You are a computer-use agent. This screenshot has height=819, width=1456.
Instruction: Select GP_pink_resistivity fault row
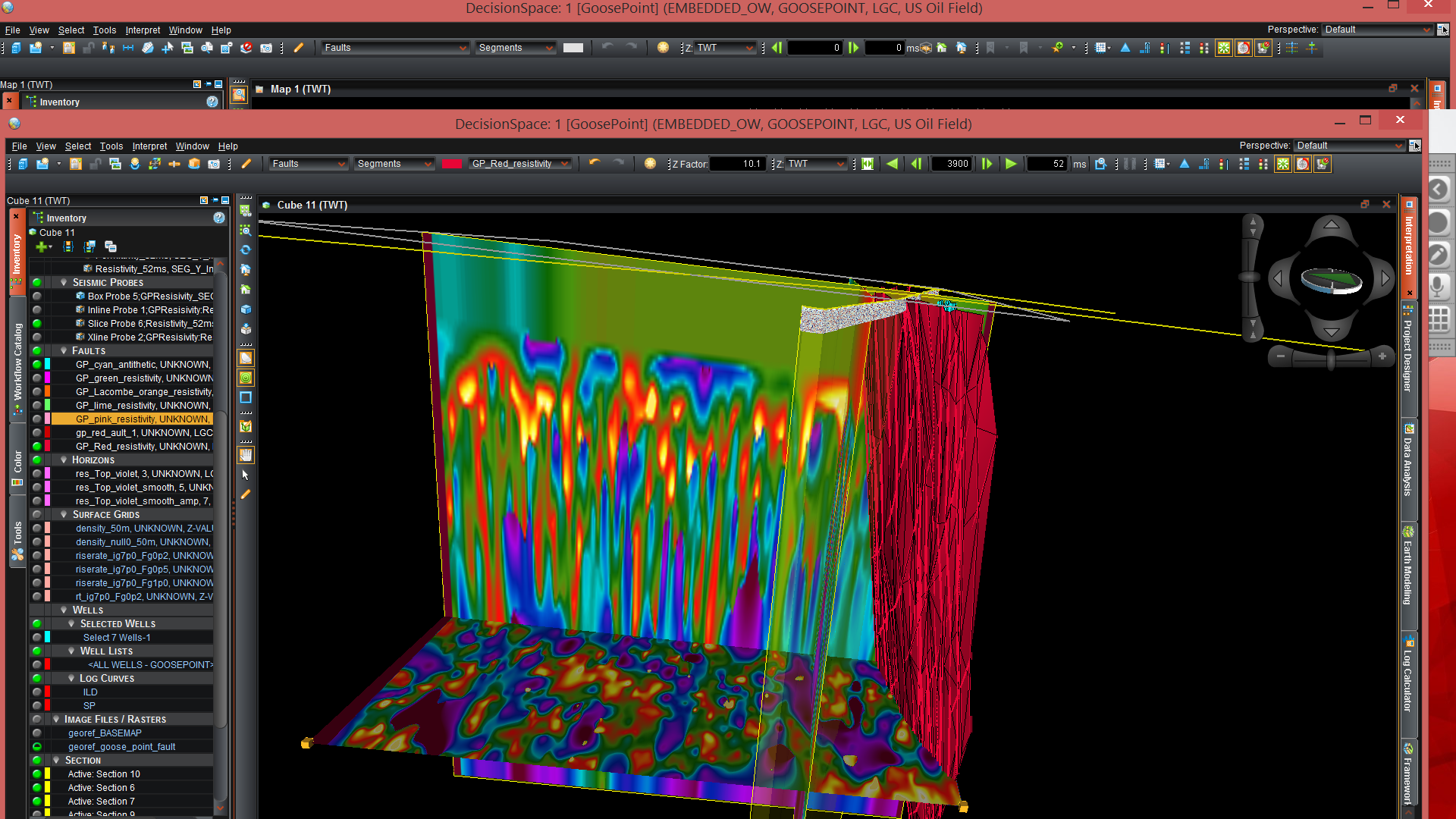click(132, 419)
